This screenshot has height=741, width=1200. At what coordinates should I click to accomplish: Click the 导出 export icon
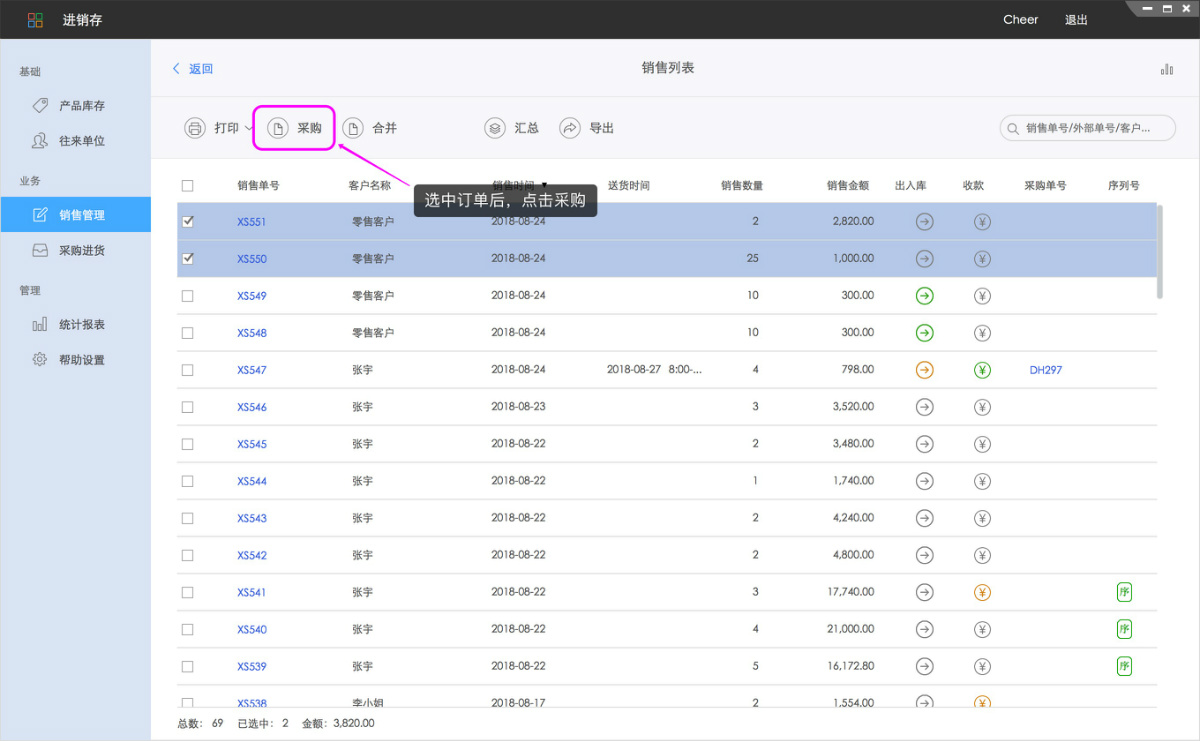(x=570, y=128)
